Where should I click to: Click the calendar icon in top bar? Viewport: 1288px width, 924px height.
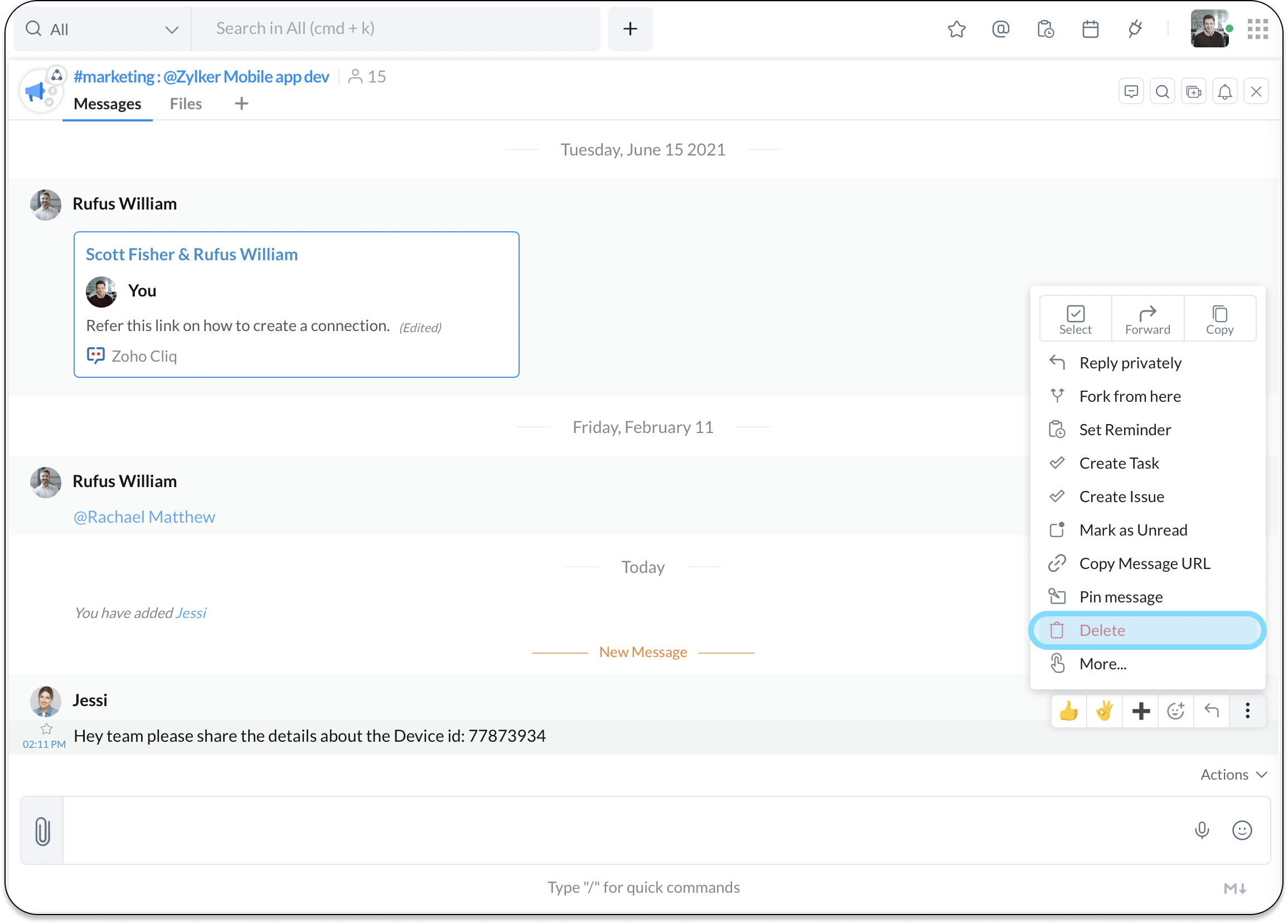click(1090, 29)
